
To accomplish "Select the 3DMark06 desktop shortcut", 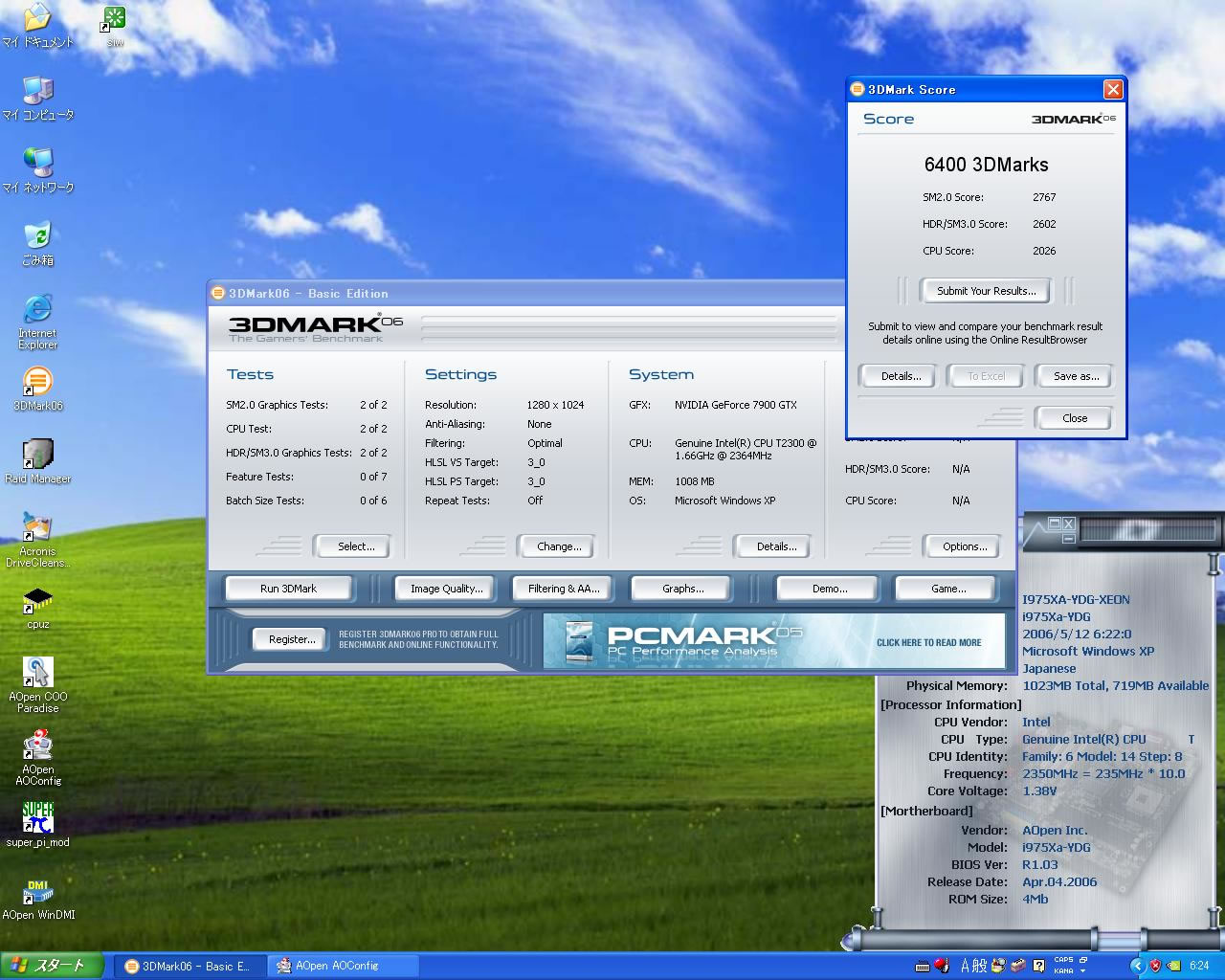I will coord(37,390).
